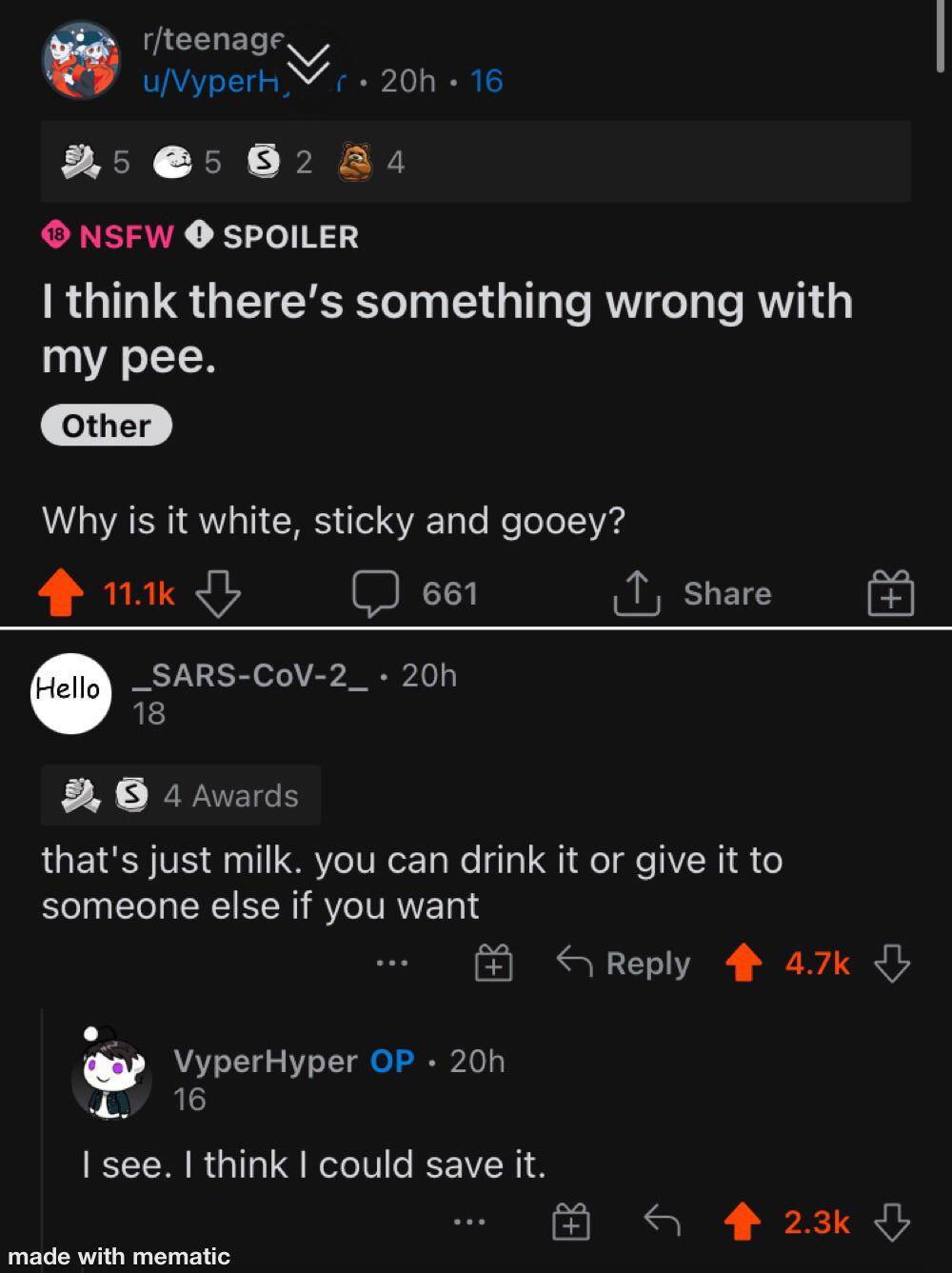Upvote VyperHyper's reply comment
Viewport: 952px width, 1273px height.
tap(744, 1221)
